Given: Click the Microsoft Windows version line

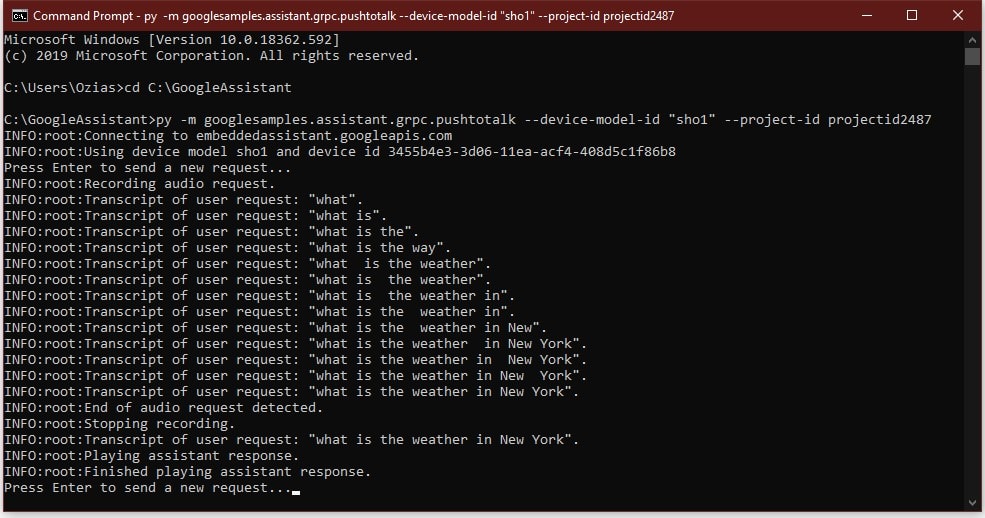Looking at the screenshot, I should tap(171, 40).
